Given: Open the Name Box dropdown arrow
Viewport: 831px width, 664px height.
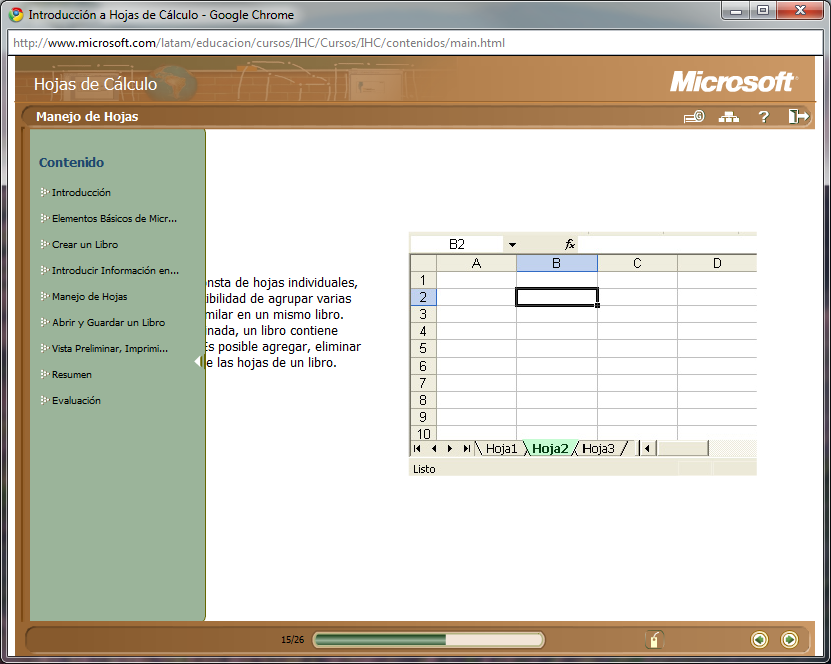Looking at the screenshot, I should pos(512,244).
